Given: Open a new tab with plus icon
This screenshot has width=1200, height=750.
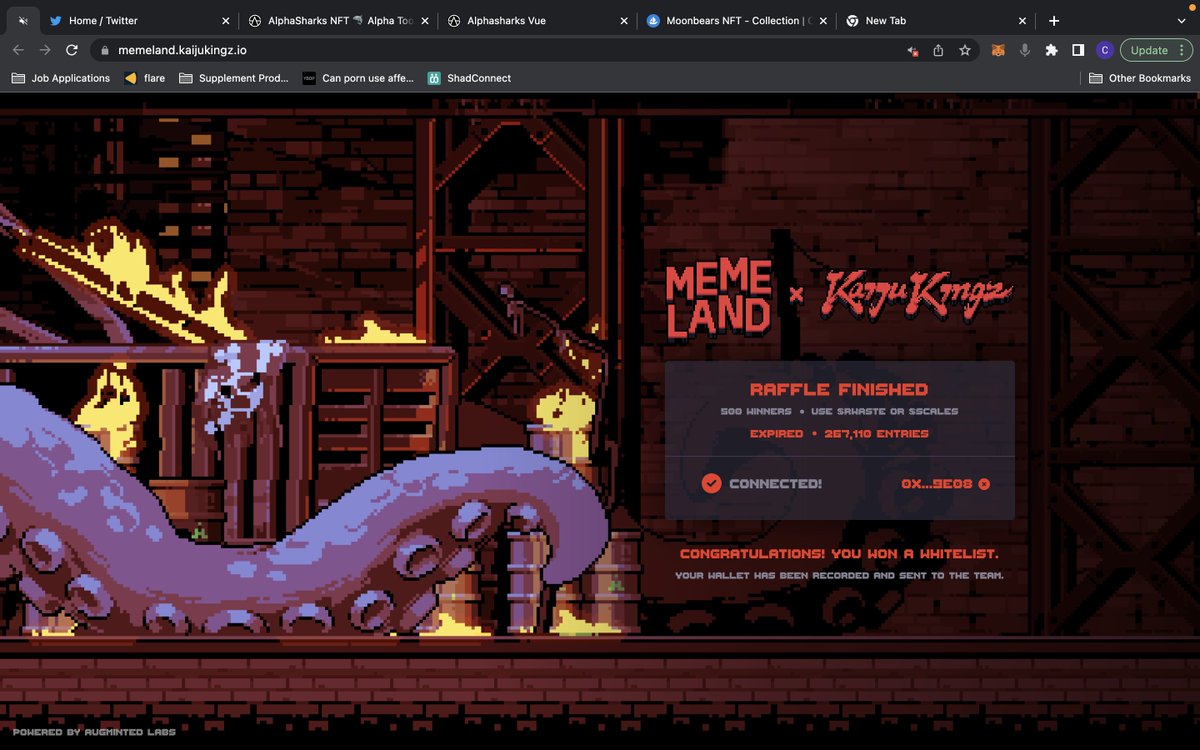Looking at the screenshot, I should 1054,20.
